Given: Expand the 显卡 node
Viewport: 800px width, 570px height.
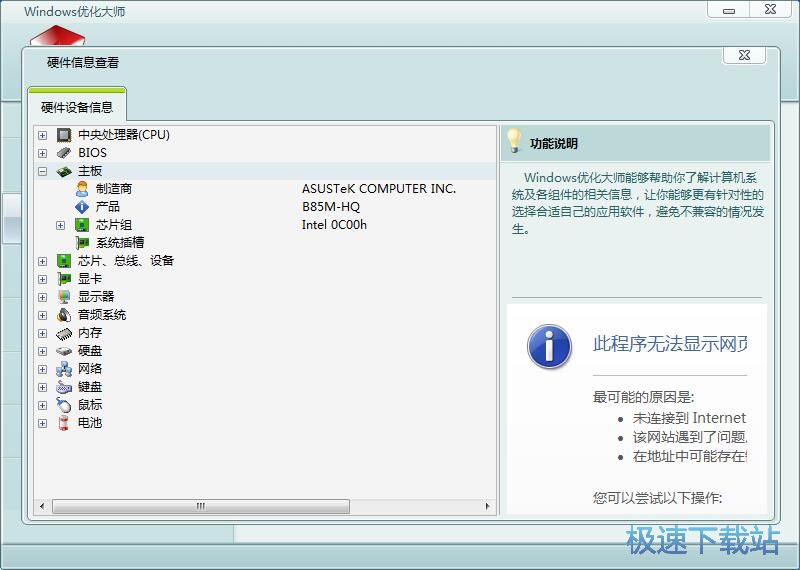Looking at the screenshot, I should [x=42, y=279].
